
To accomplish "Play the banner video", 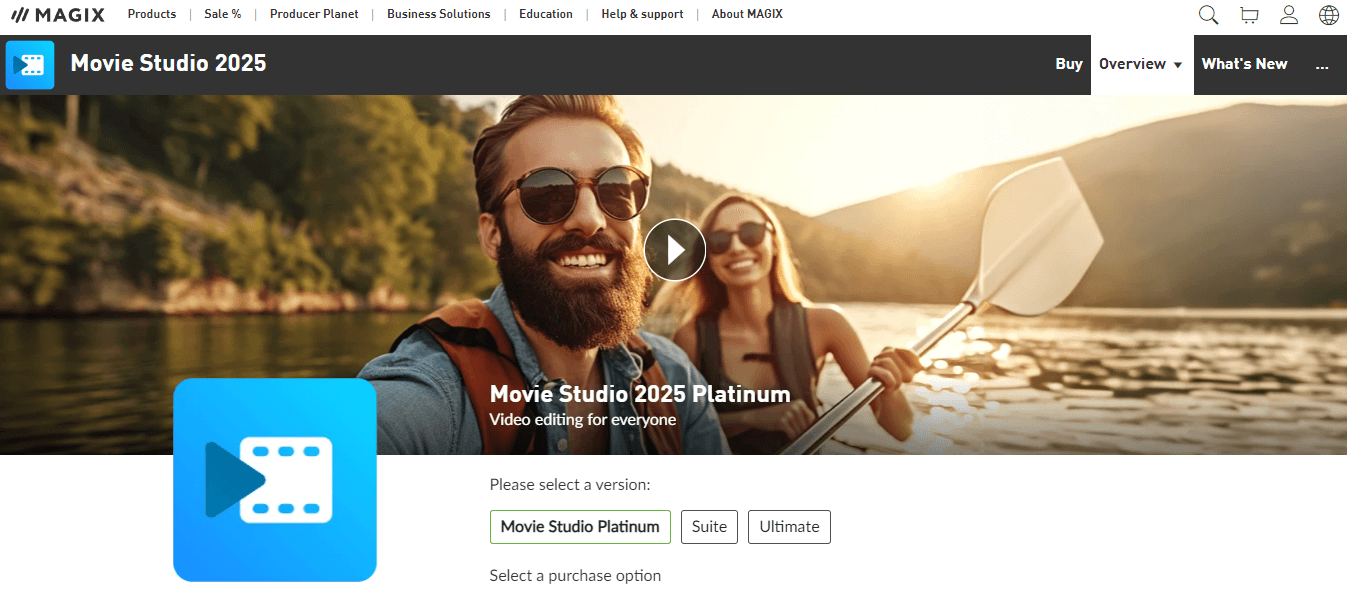I will (675, 250).
